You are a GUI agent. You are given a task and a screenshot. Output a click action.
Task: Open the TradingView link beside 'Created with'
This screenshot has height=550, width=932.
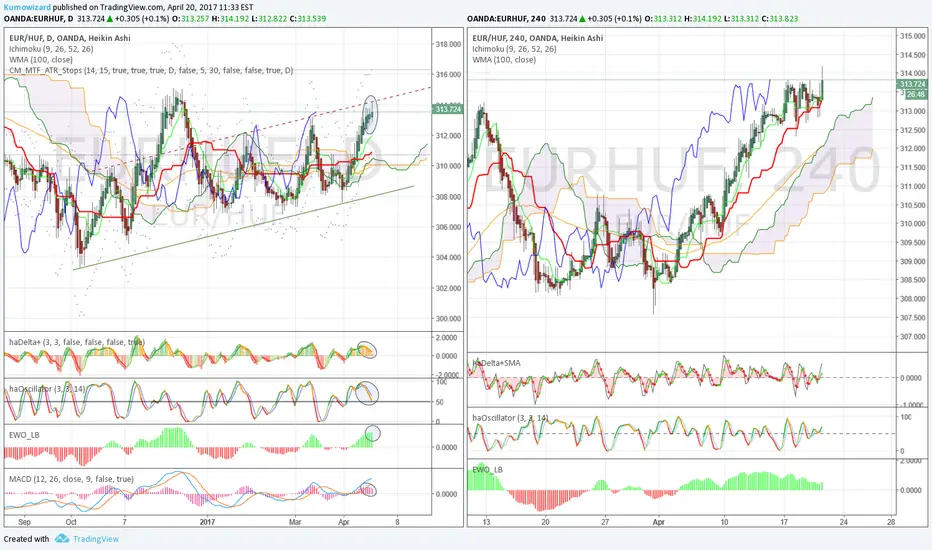click(96, 539)
